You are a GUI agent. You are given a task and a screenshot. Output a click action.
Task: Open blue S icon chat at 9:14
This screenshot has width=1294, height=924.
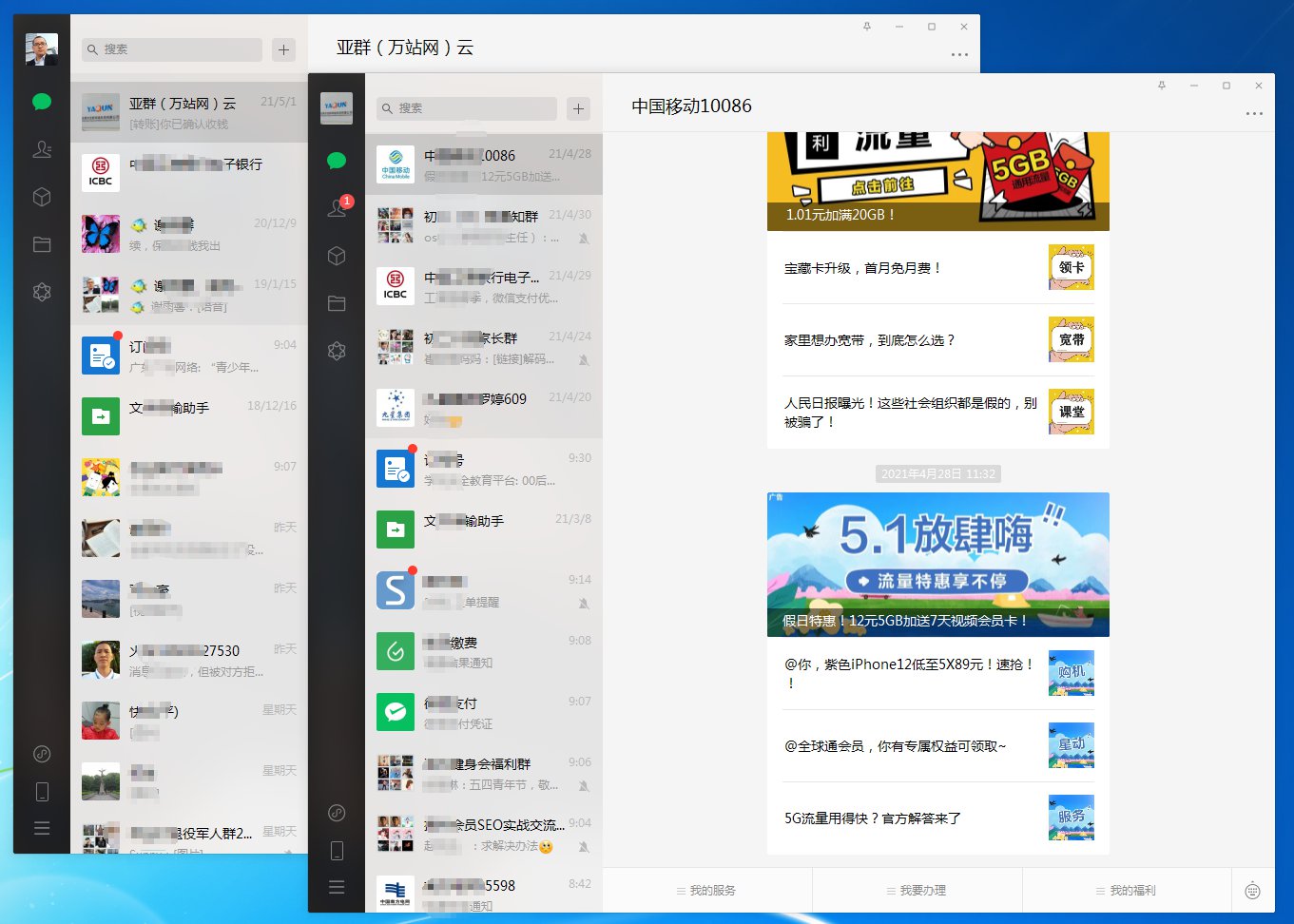pyautogui.click(x=484, y=591)
